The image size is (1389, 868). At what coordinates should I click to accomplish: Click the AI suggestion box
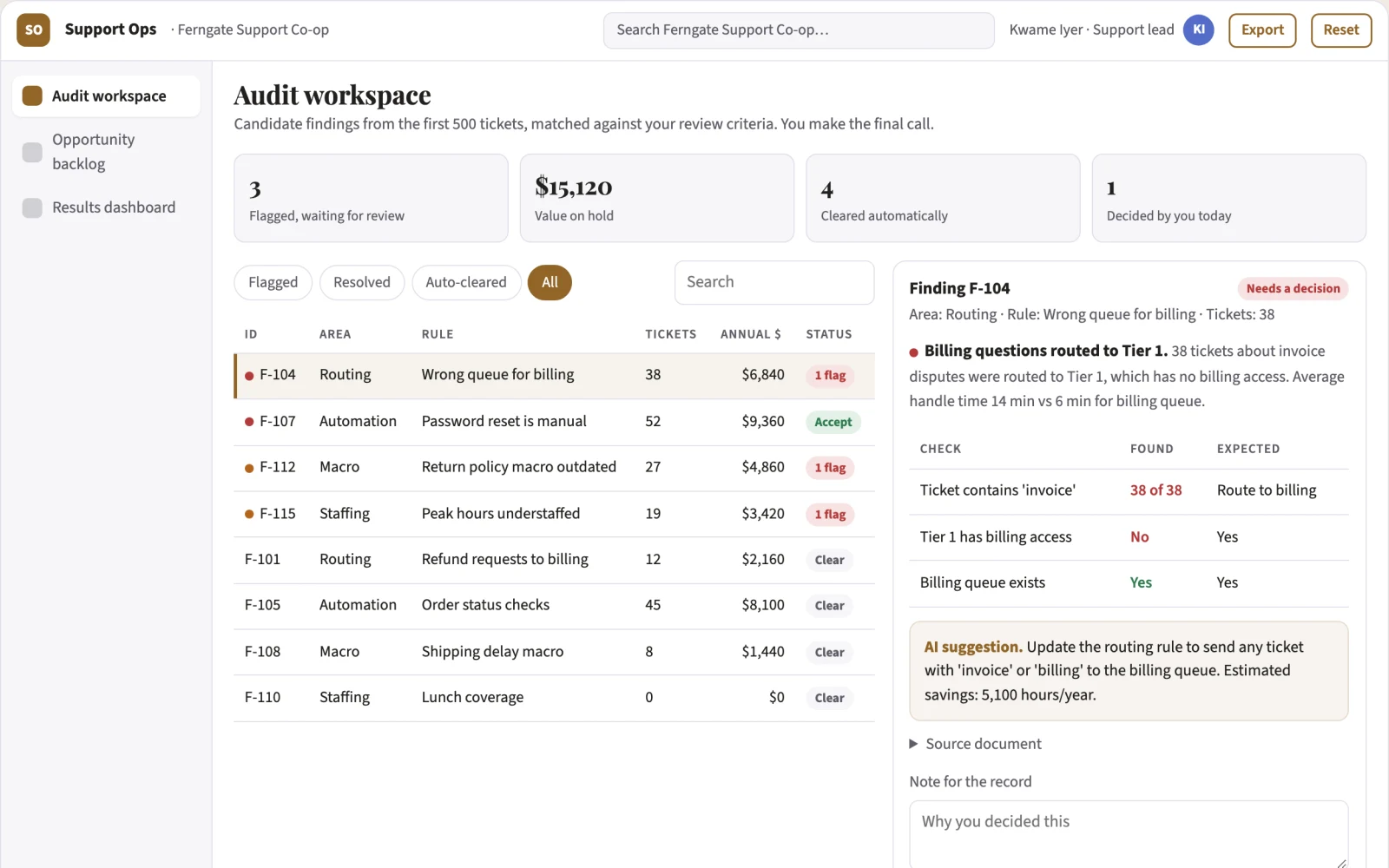[x=1129, y=671]
